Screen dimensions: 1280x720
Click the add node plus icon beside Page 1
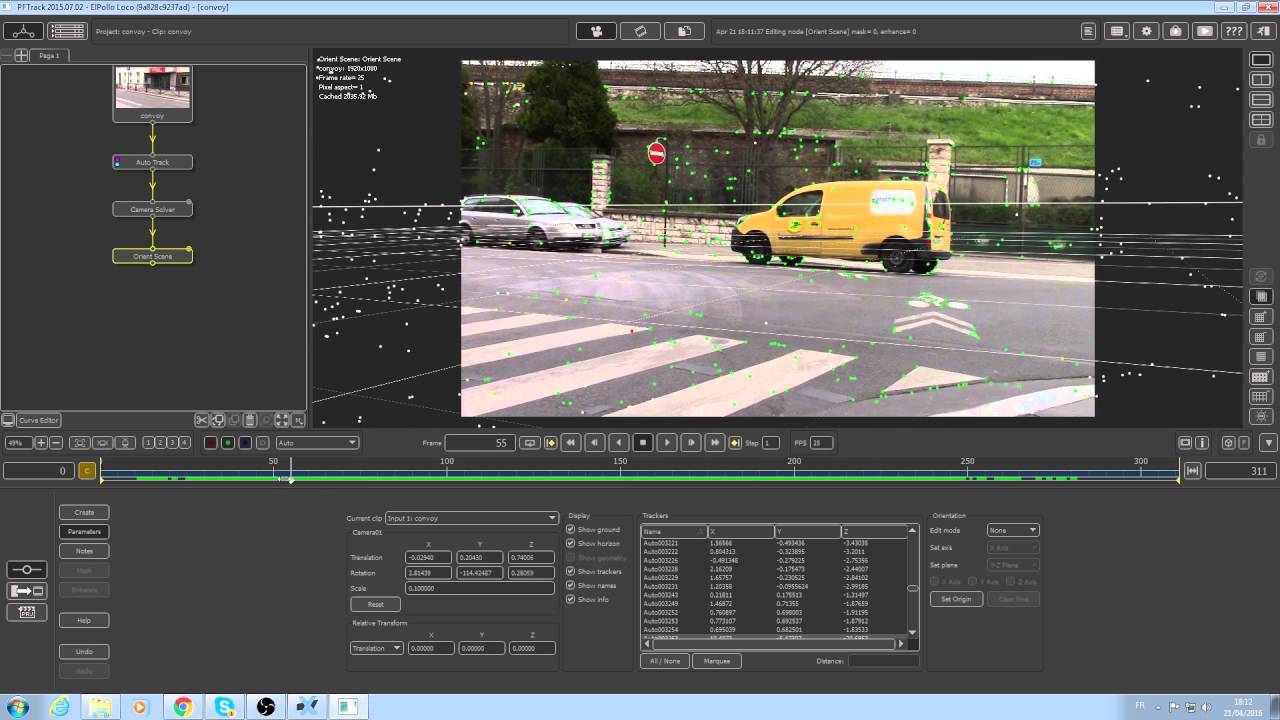pos(20,55)
